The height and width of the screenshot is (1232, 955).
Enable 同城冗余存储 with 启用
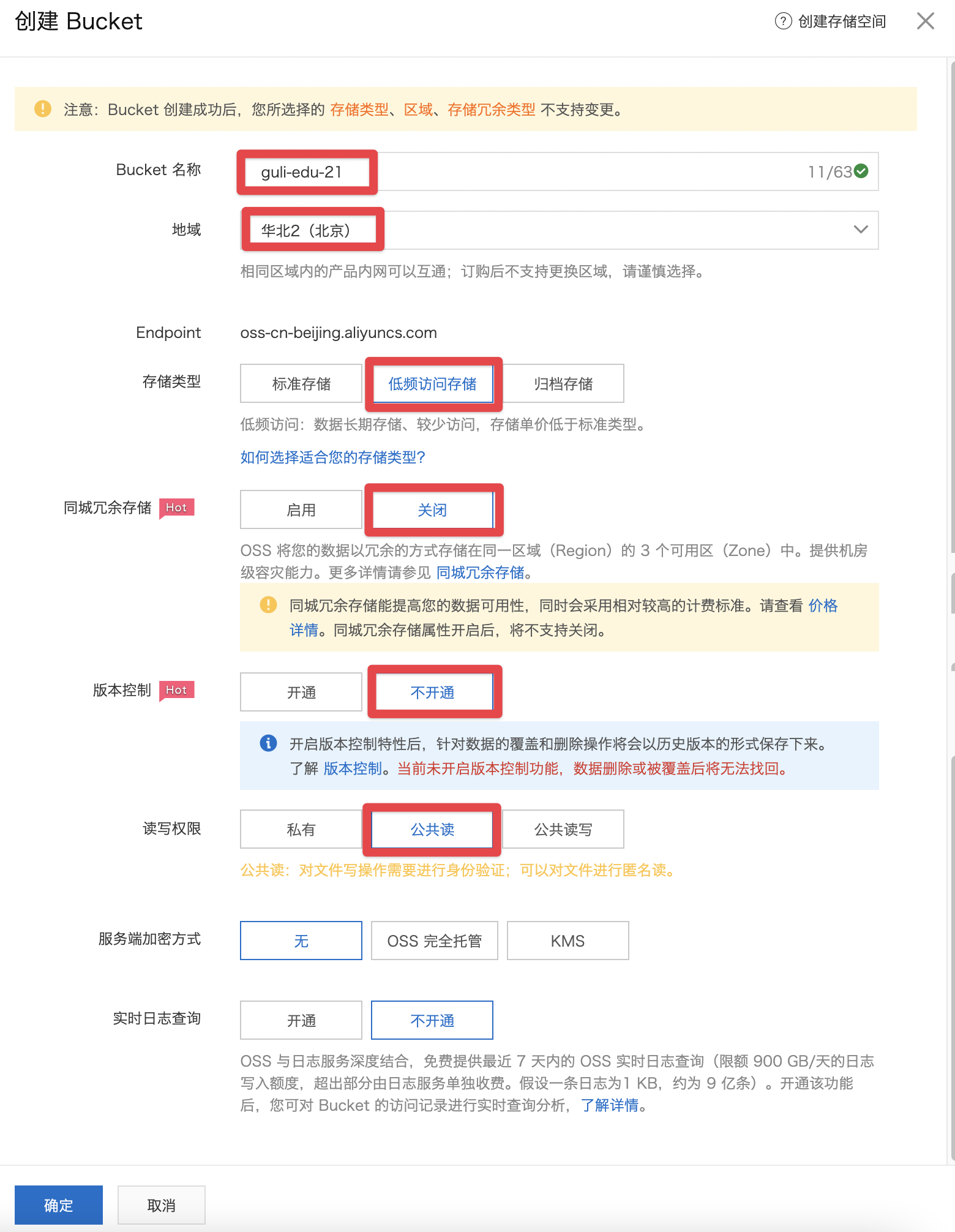point(301,510)
